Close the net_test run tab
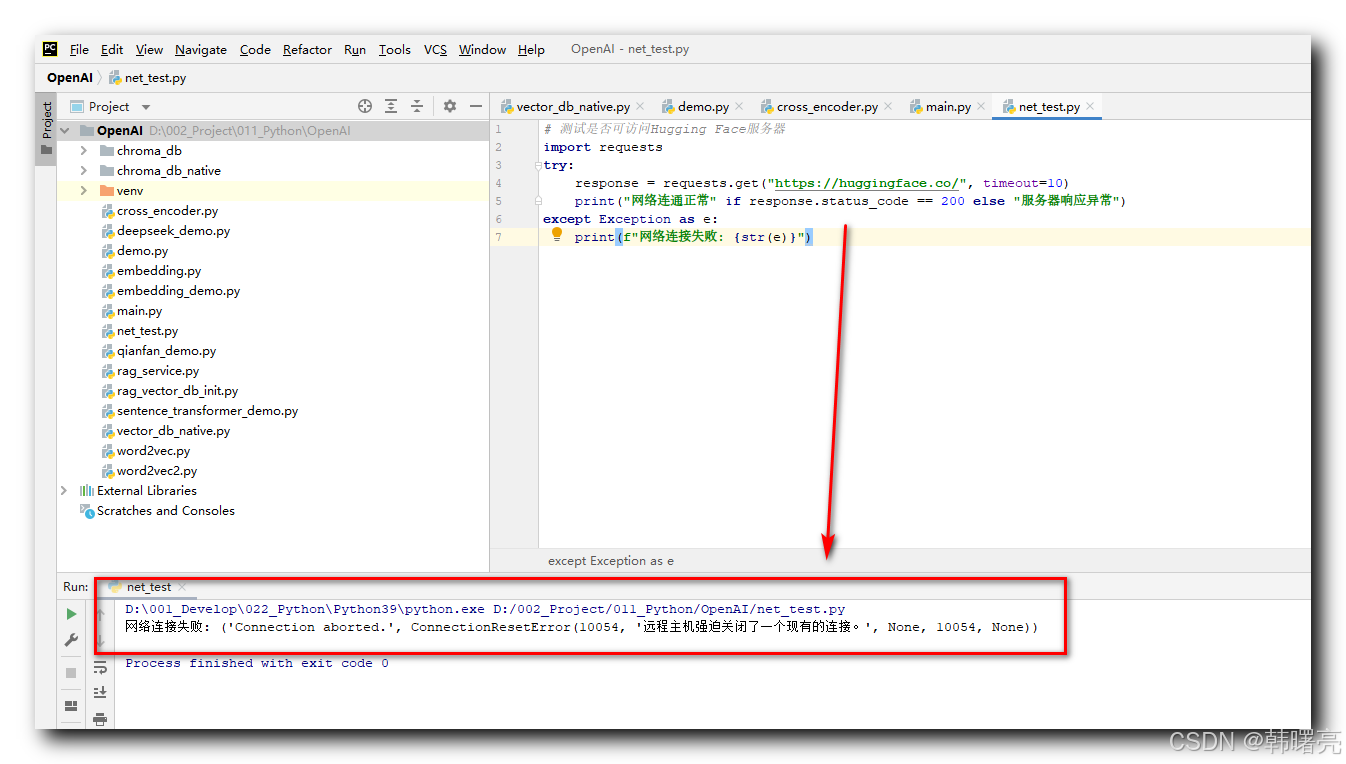Screen dimensions: 1346x764 point(182,587)
